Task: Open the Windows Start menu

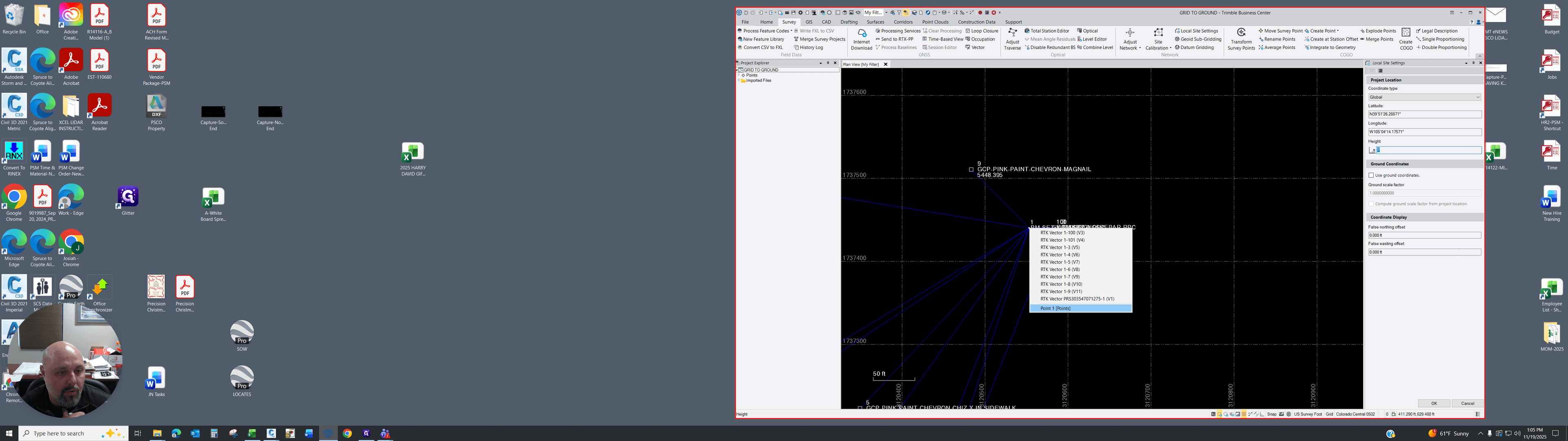Action: point(9,434)
